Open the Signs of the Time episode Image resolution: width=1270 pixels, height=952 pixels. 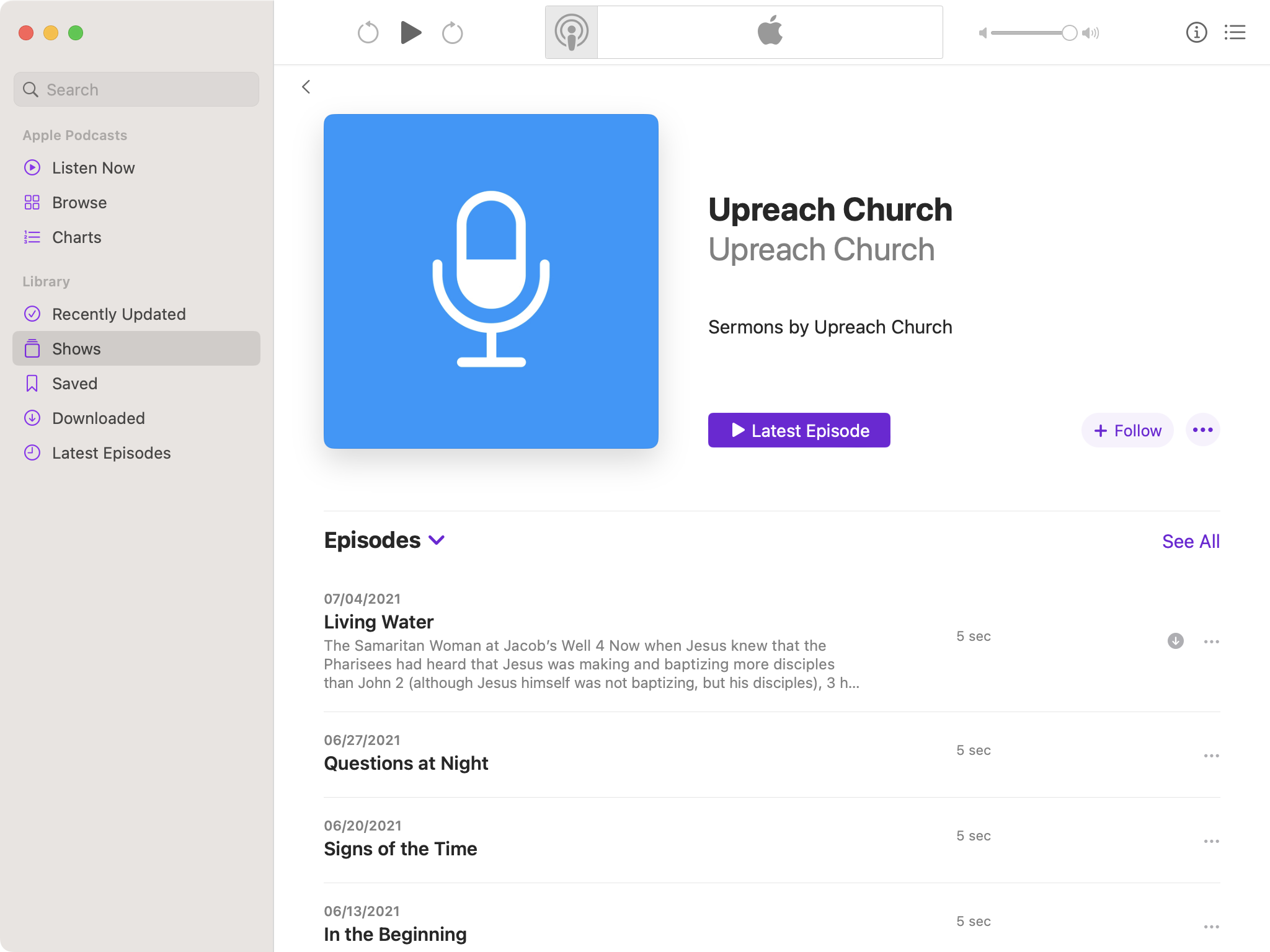click(401, 848)
